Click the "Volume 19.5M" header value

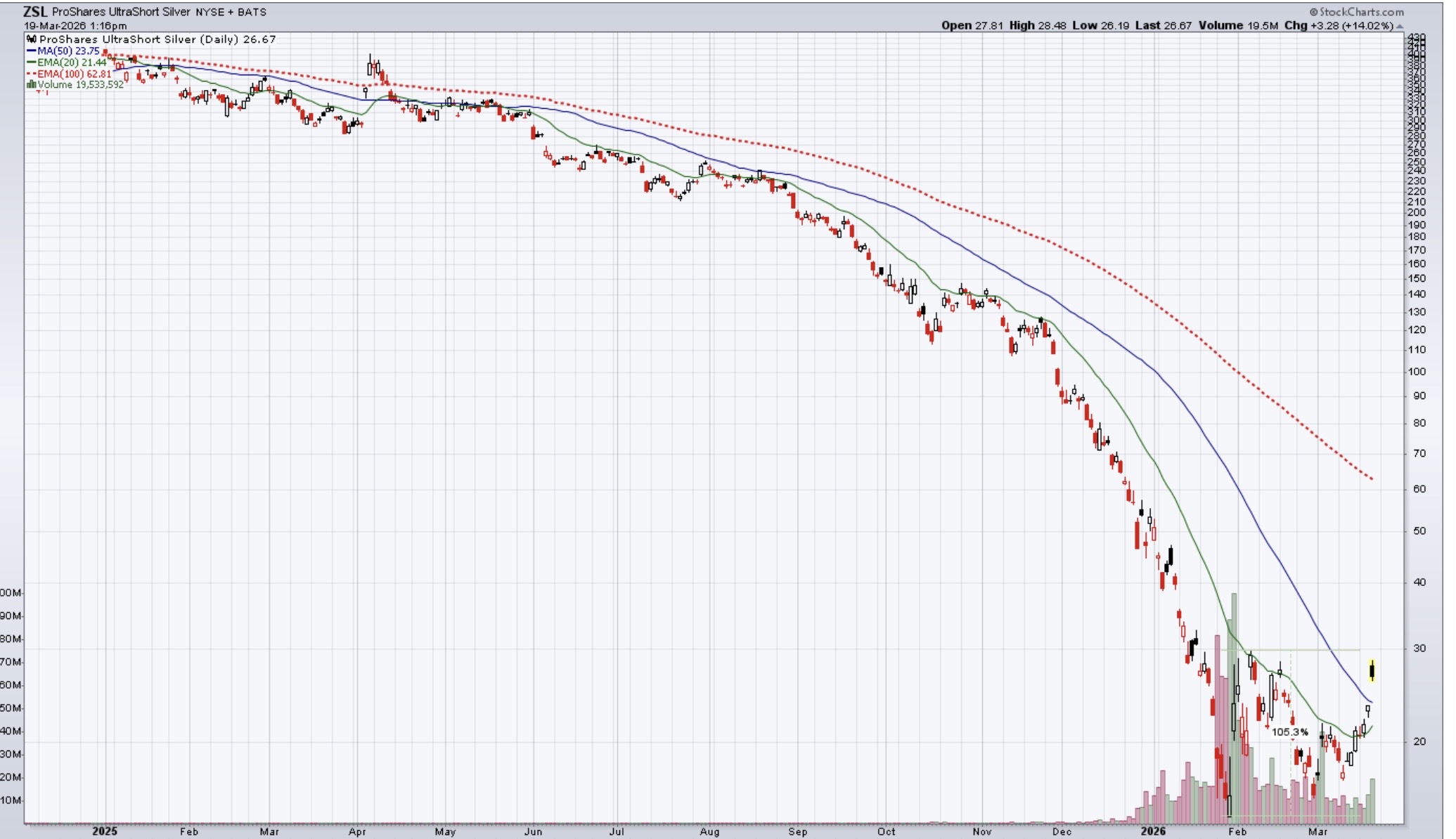click(x=1238, y=25)
